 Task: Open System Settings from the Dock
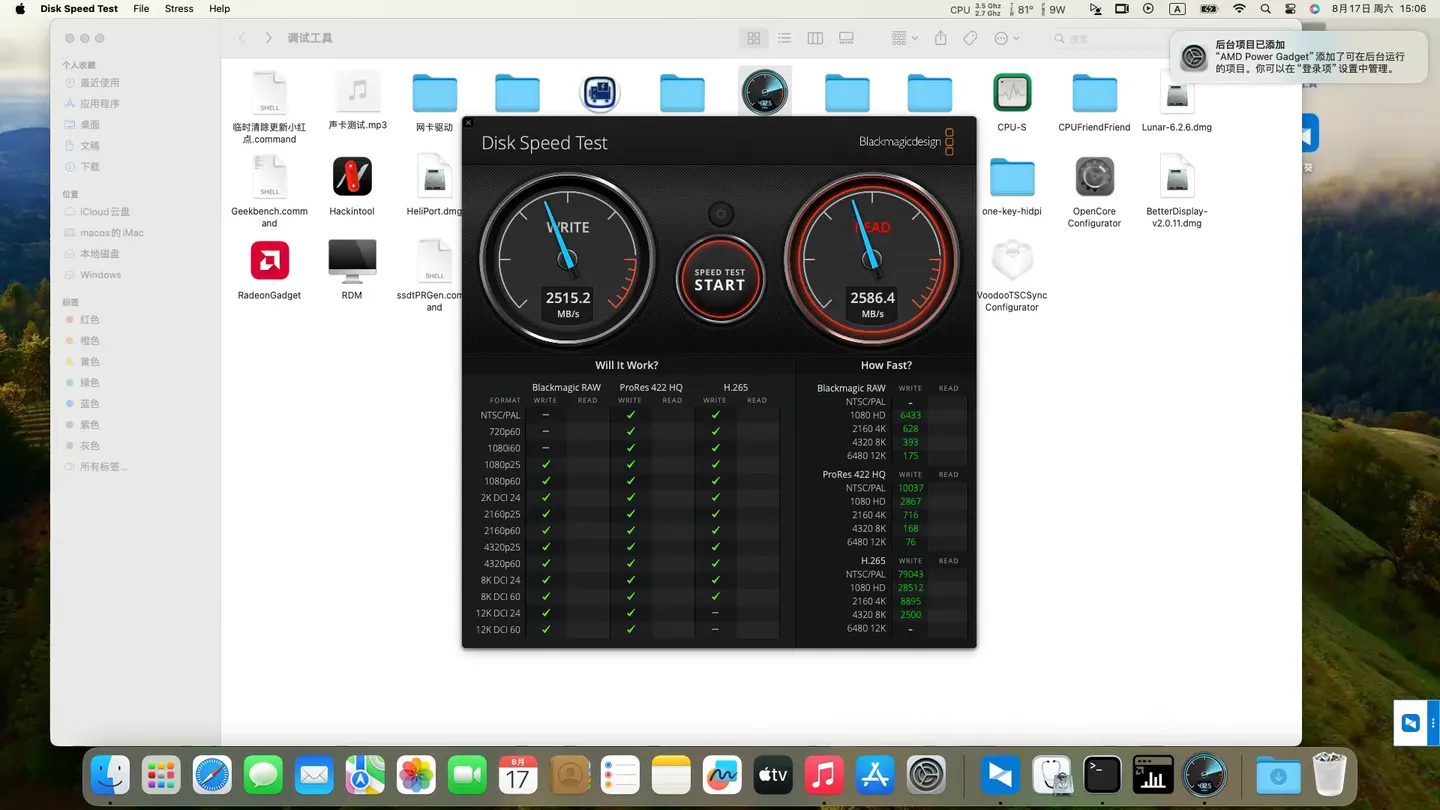[x=926, y=775]
